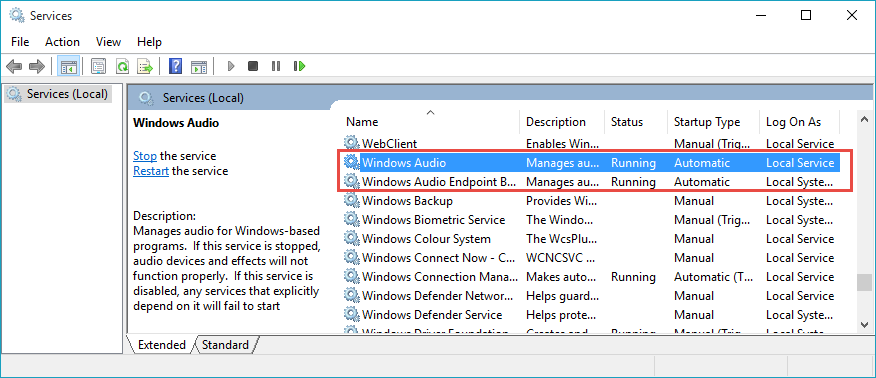Screen dimensions: 876x378
Task: Switch to the Extended tab
Action: pos(161,344)
